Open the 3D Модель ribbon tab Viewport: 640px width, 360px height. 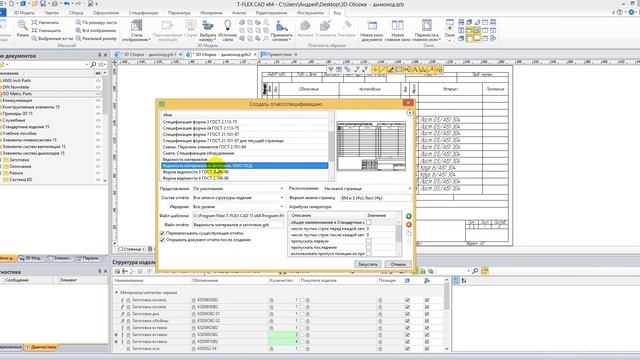click(x=24, y=13)
